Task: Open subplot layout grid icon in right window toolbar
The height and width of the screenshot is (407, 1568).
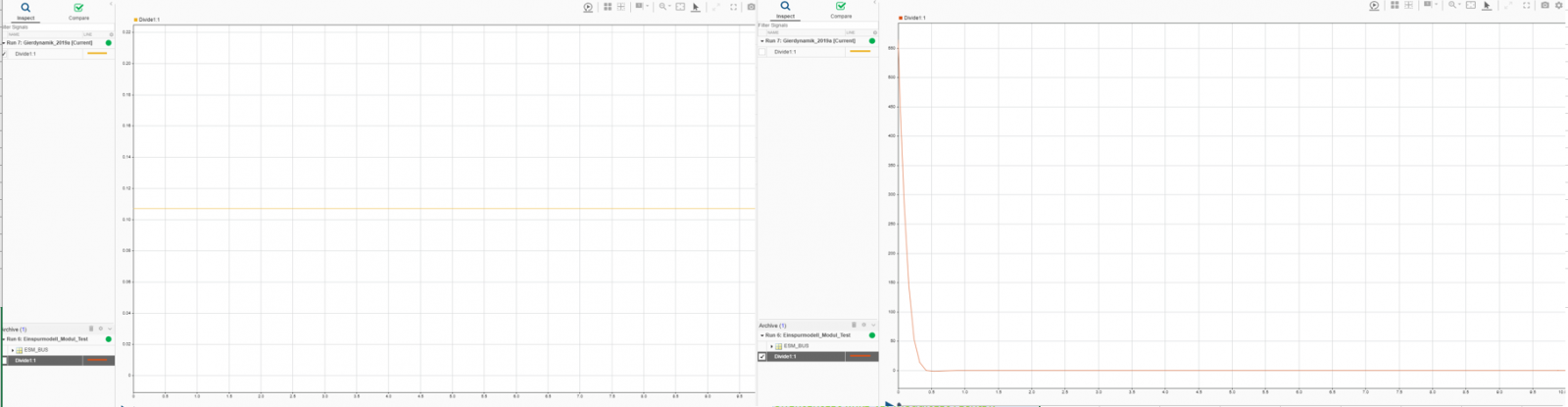Action: 1395,6
